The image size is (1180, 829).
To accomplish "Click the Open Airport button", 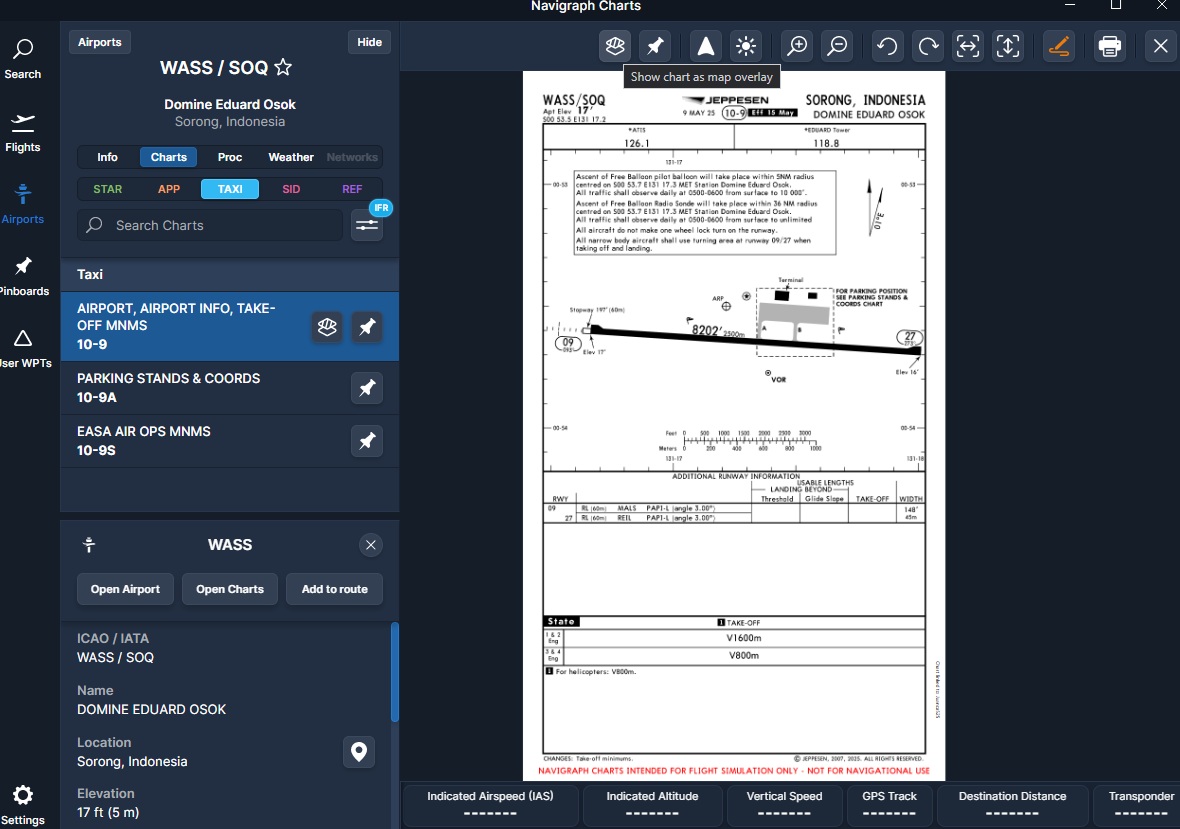I will pyautogui.click(x=125, y=589).
